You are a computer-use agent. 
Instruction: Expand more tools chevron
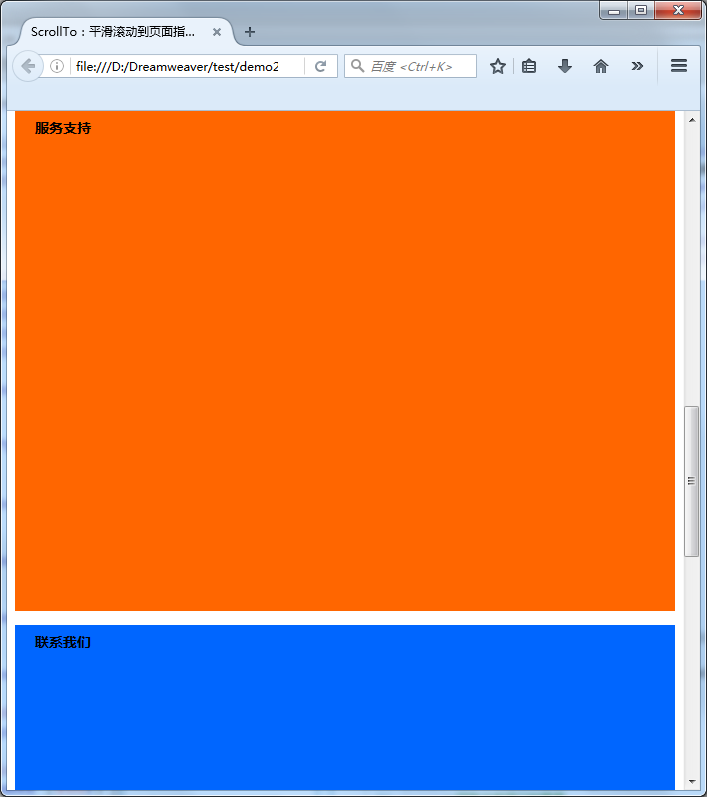tap(637, 66)
